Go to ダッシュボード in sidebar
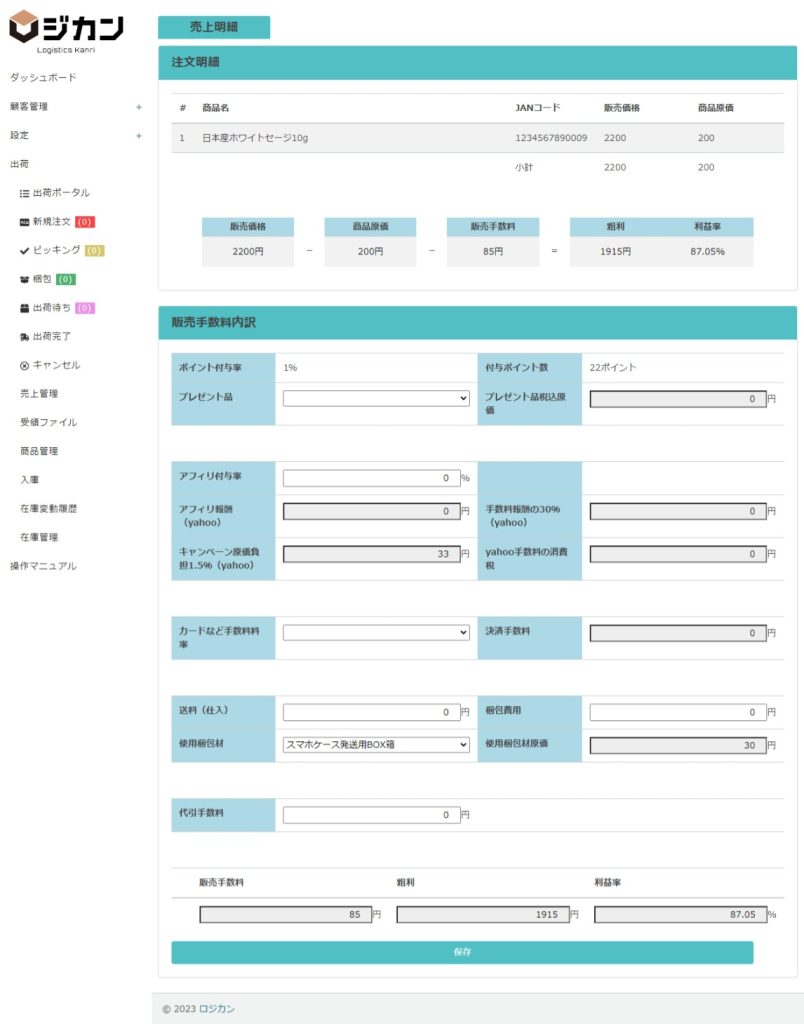Viewport: 804px width, 1024px height. coord(43,78)
